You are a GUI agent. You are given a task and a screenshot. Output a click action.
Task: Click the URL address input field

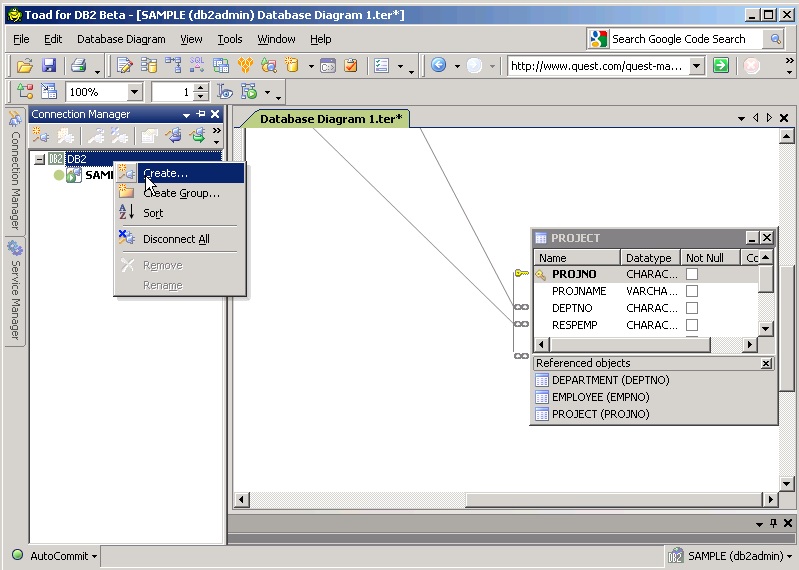point(599,66)
